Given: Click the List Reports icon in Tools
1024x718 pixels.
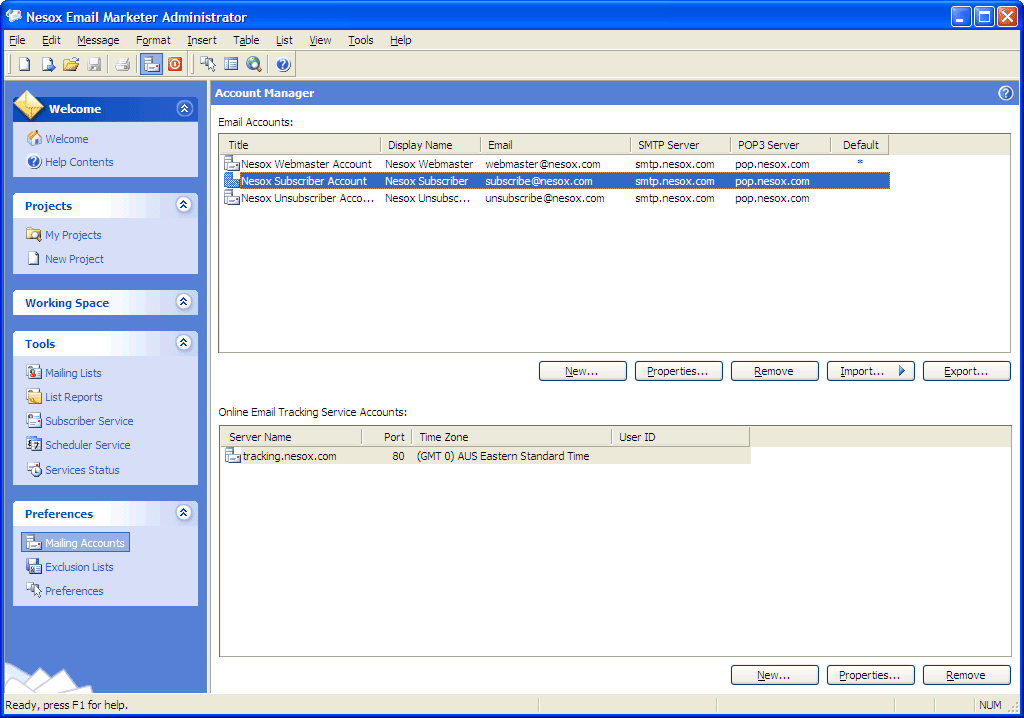Looking at the screenshot, I should (34, 397).
